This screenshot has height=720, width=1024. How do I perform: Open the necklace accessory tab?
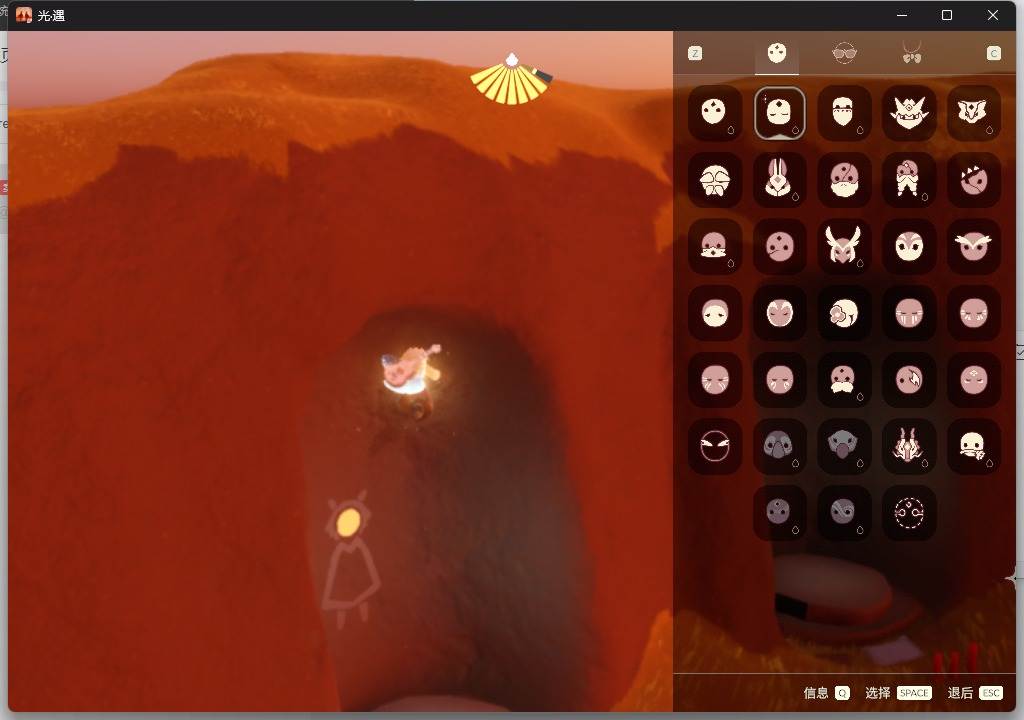pos(912,53)
